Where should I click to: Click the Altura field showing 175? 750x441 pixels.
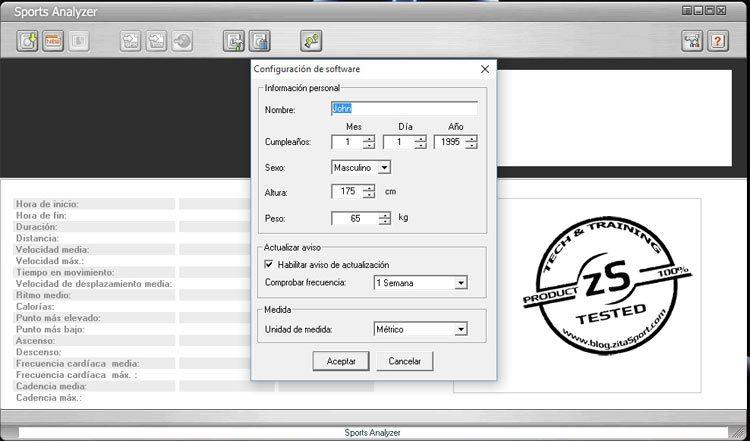tap(347, 191)
